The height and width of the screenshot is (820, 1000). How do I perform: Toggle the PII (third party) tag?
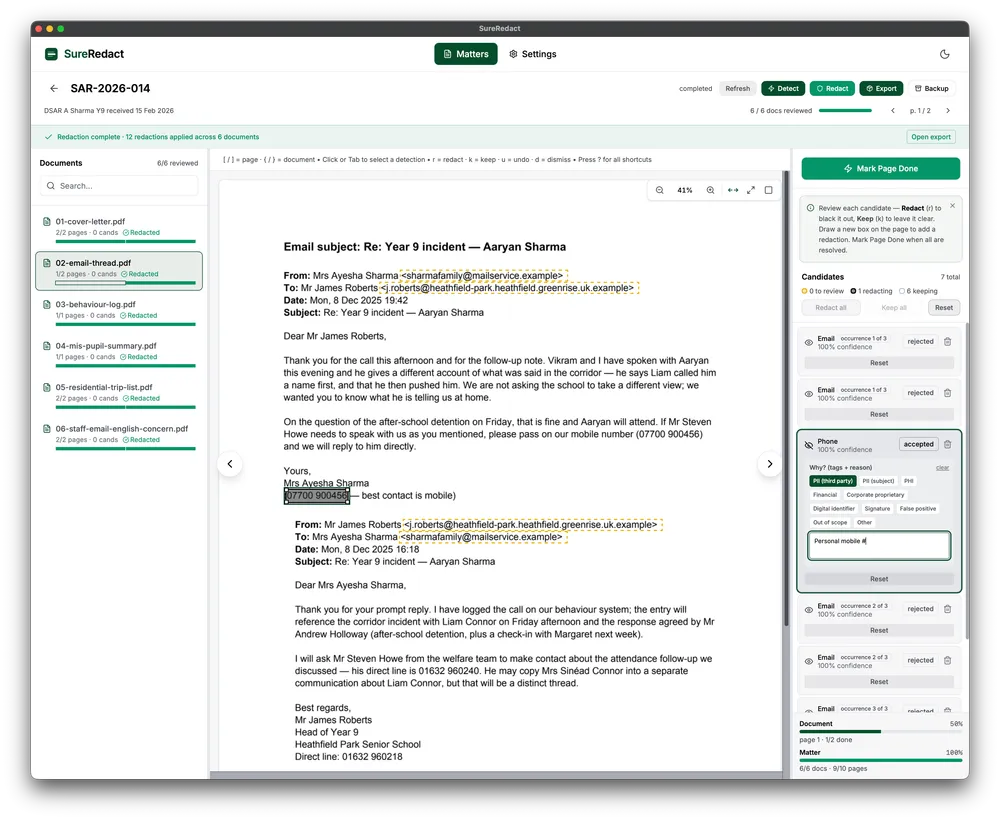832,481
